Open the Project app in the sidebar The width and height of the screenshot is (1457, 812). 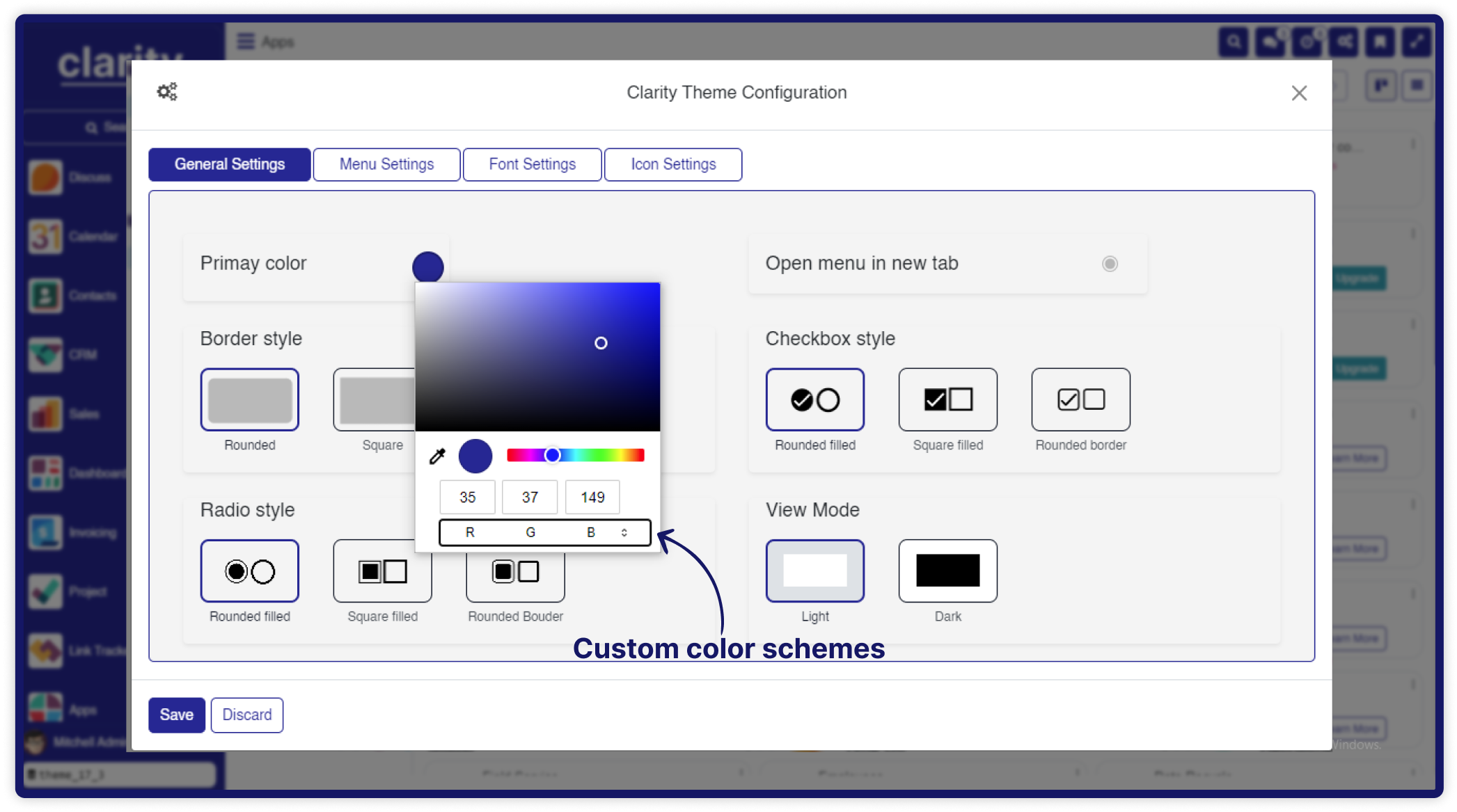pyautogui.click(x=46, y=591)
